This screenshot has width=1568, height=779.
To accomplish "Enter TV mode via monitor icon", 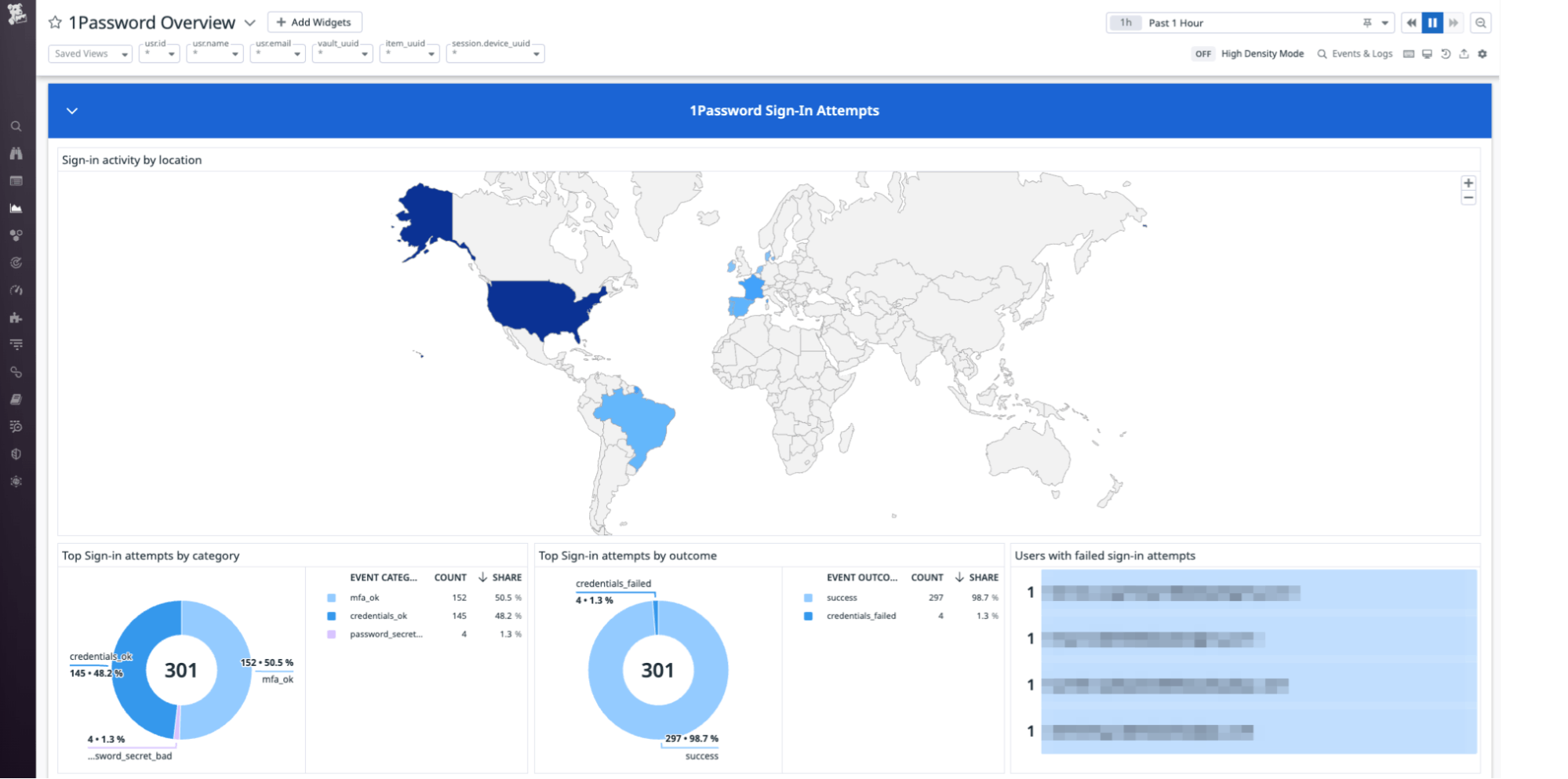I will 1427,54.
